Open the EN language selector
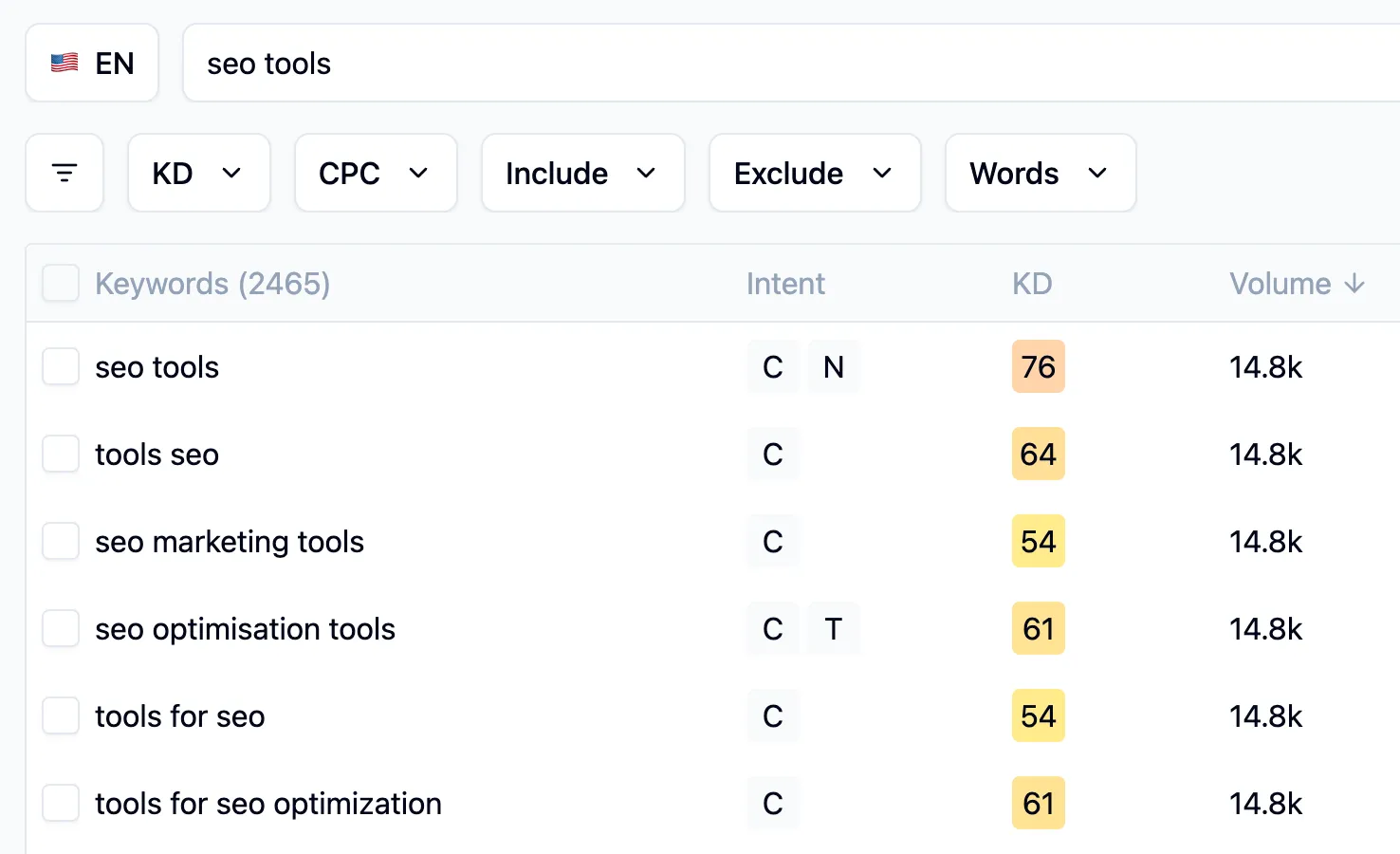This screenshot has height=854, width=1400. 92,64
